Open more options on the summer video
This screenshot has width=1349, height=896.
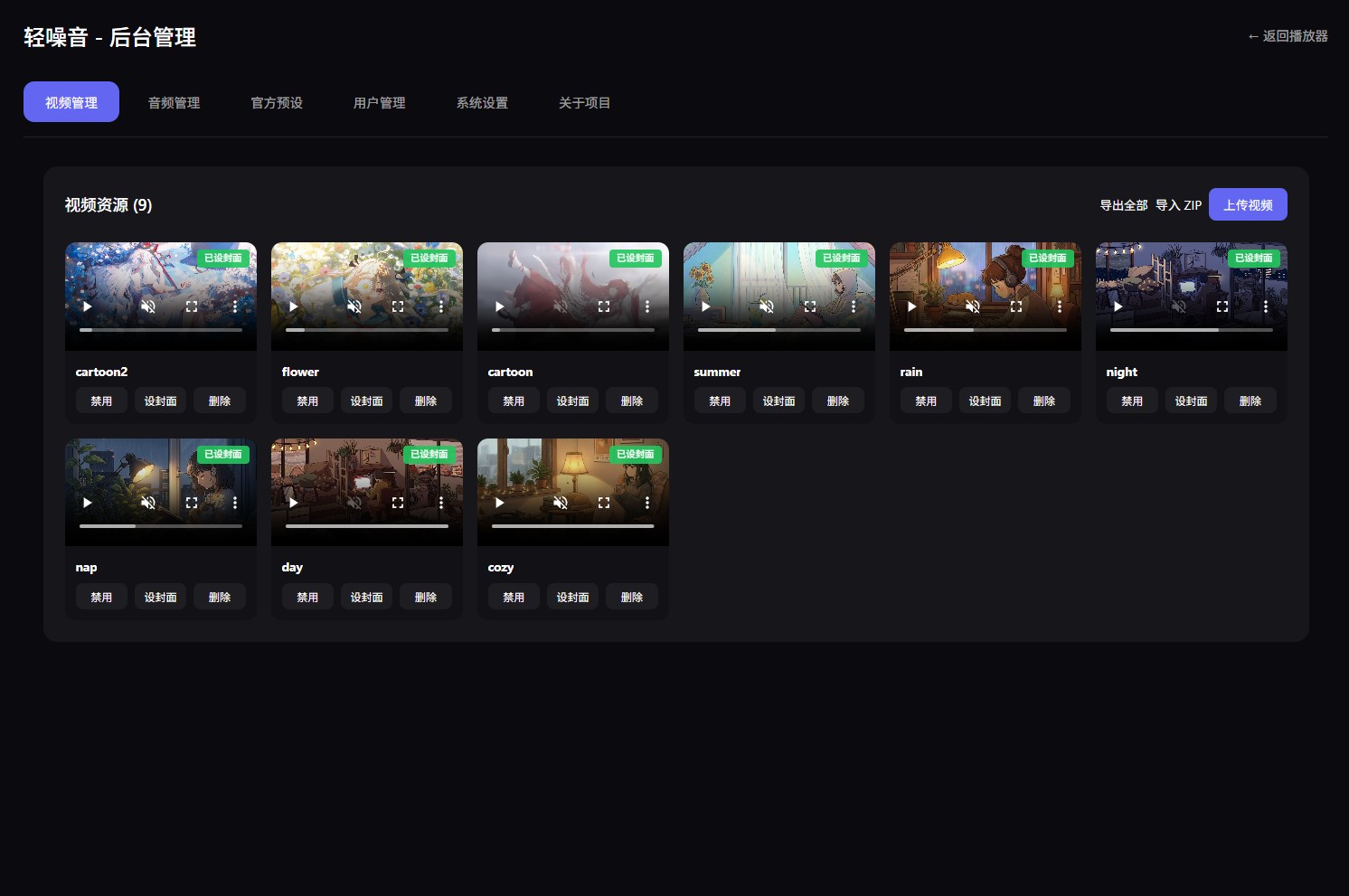pyautogui.click(x=854, y=307)
